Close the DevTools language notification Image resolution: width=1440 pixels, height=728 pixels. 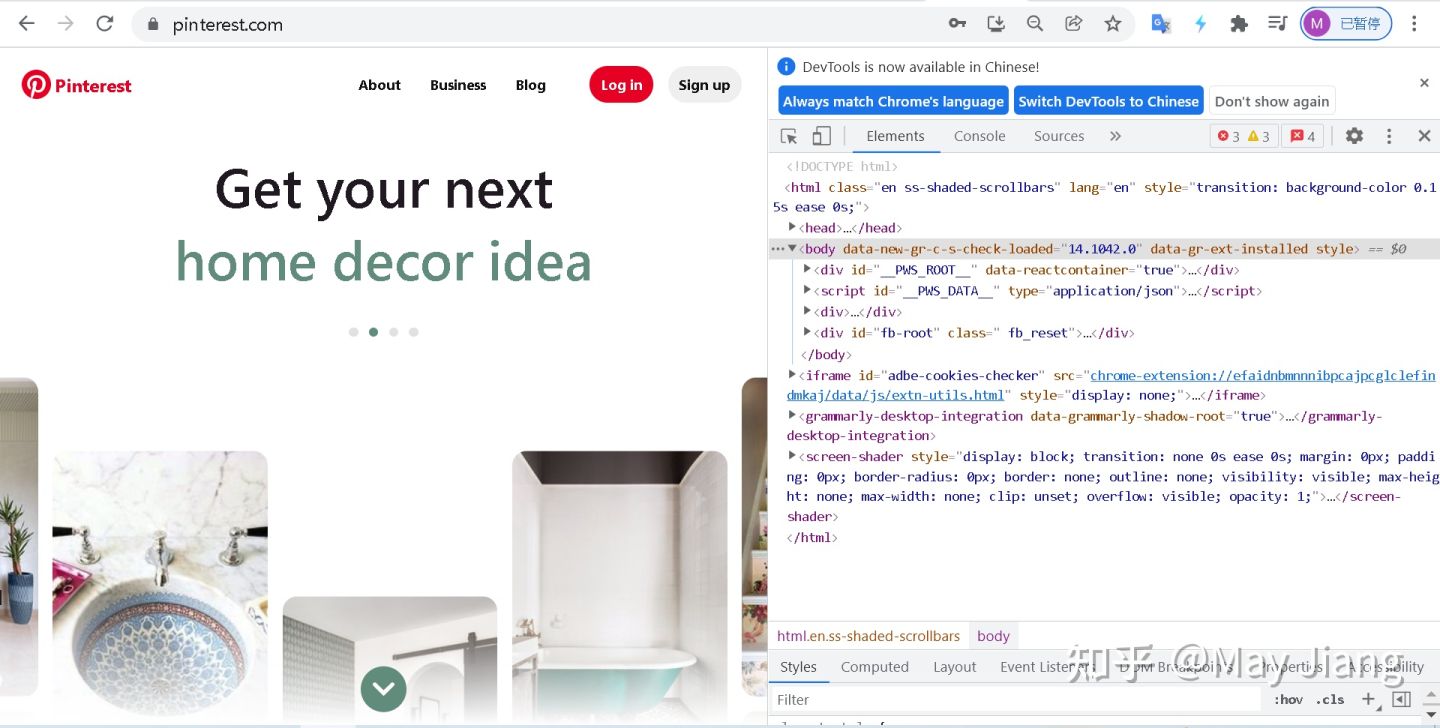(1424, 83)
